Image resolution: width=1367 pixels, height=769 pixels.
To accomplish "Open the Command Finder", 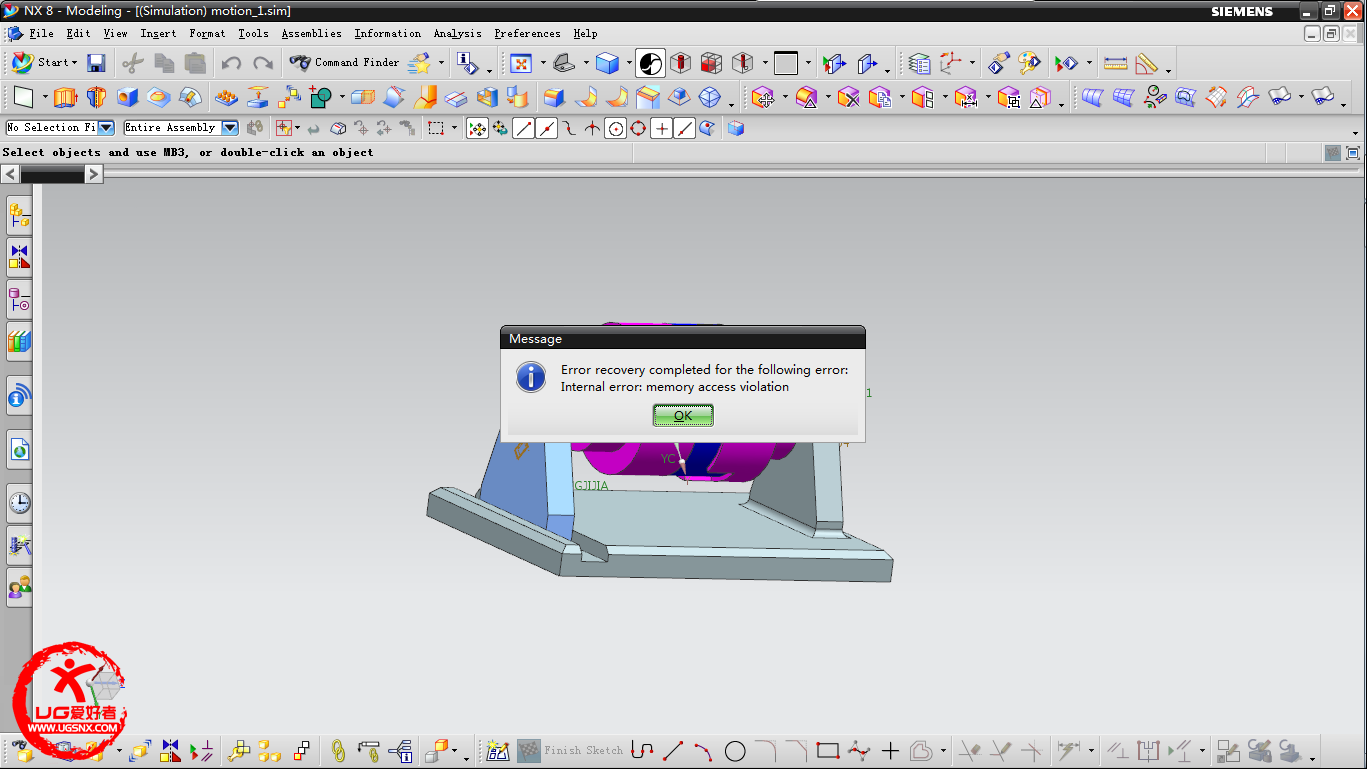I will coord(344,62).
